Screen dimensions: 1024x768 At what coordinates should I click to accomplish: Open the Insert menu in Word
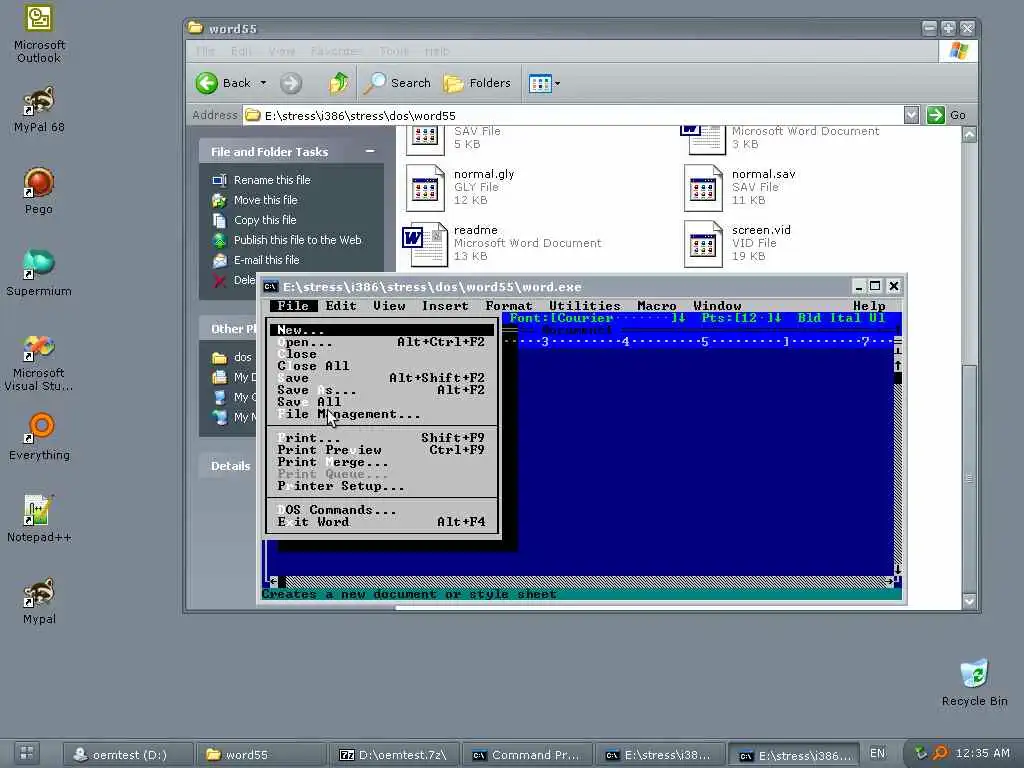445,306
